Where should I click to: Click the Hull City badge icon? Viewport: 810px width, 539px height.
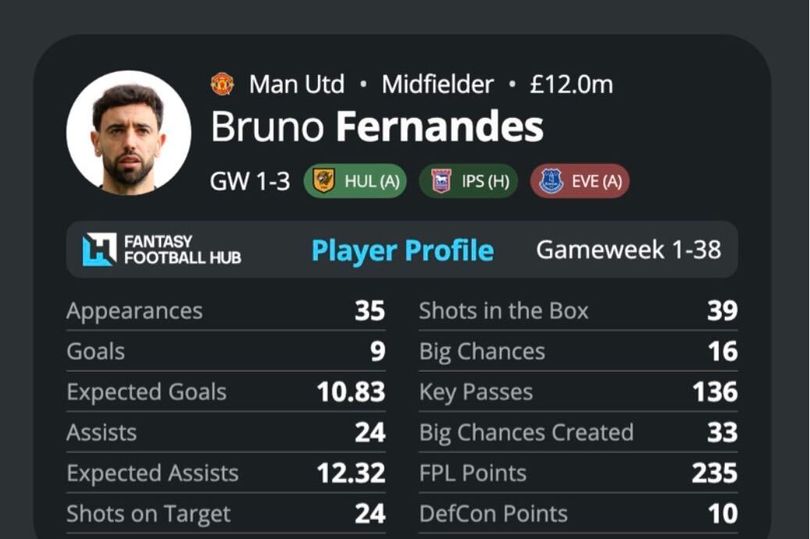pyautogui.click(x=324, y=181)
